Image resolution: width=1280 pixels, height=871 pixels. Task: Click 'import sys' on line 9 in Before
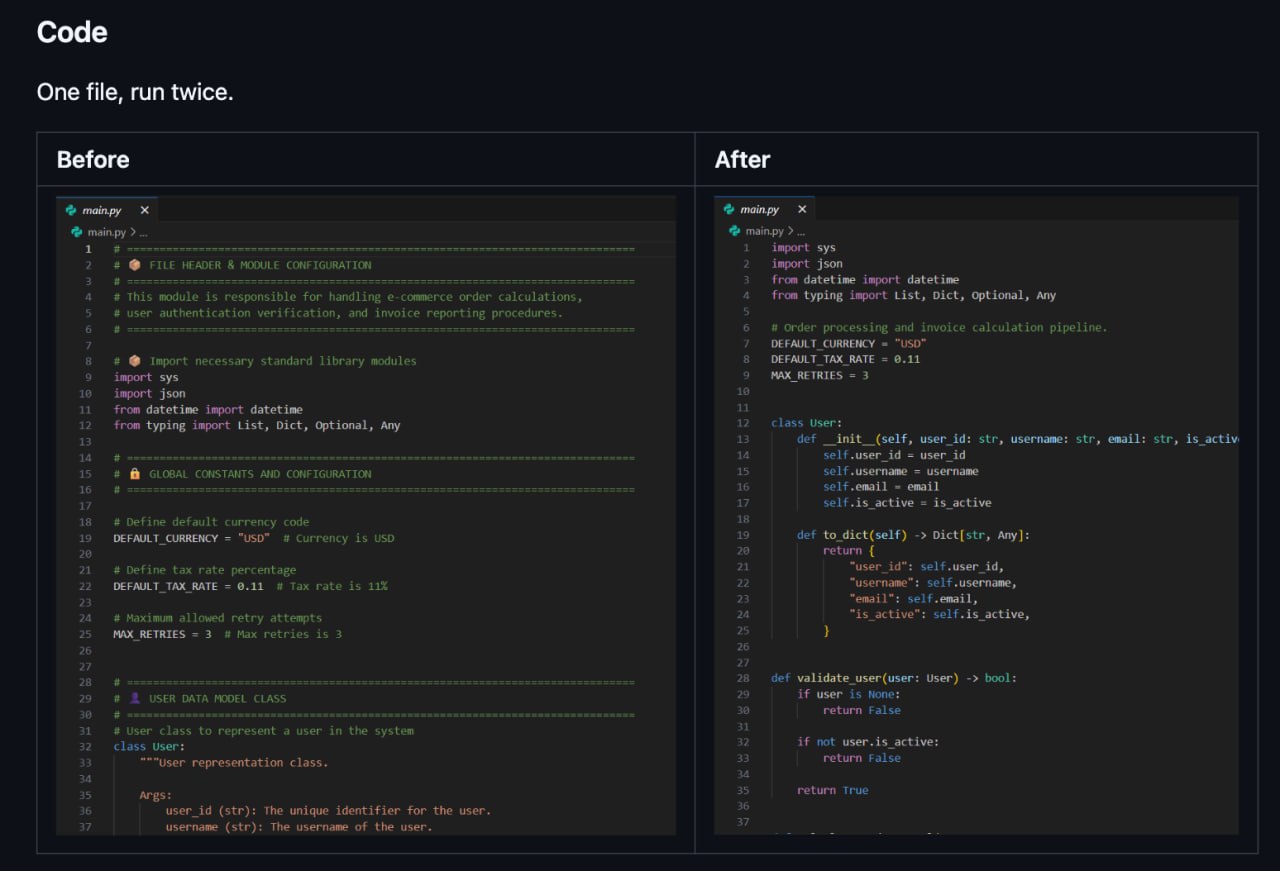click(146, 377)
